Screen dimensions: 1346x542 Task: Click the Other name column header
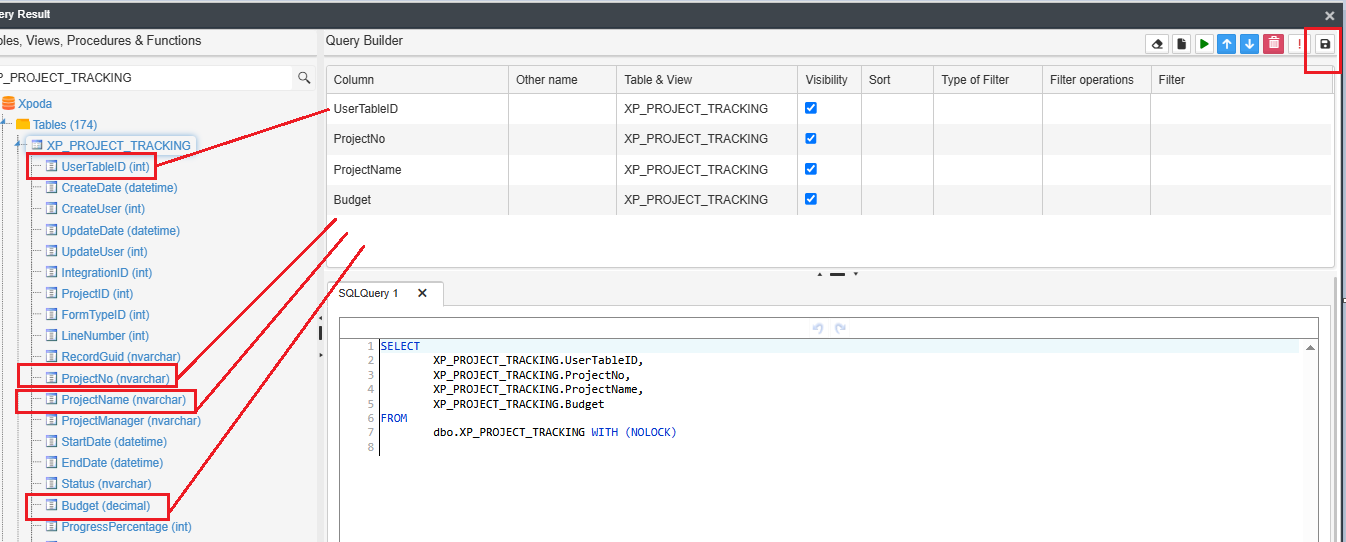pyautogui.click(x=562, y=80)
